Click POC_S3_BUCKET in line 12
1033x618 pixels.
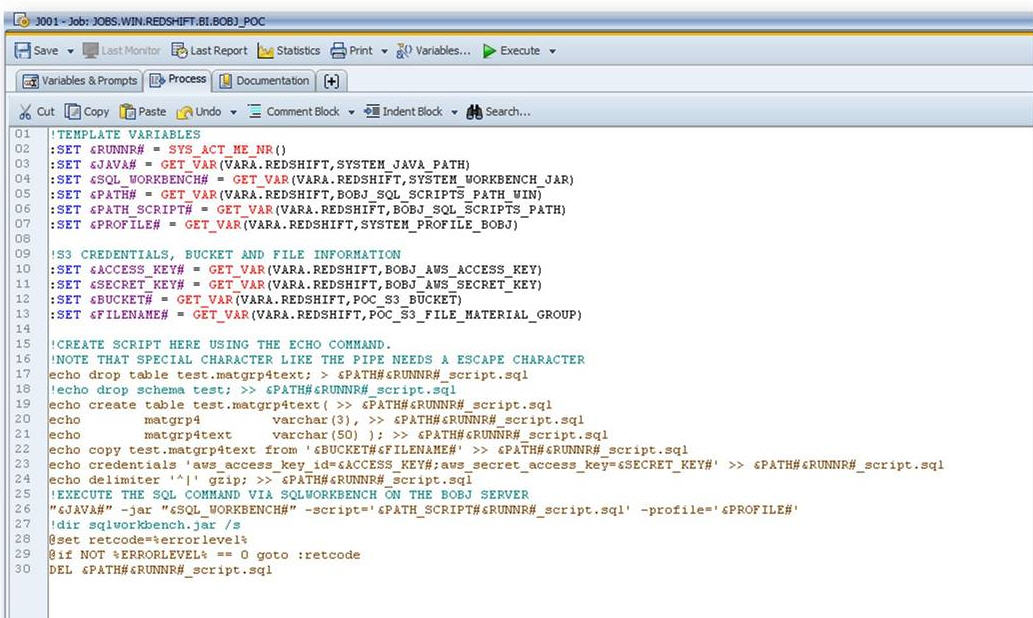[x=405, y=300]
